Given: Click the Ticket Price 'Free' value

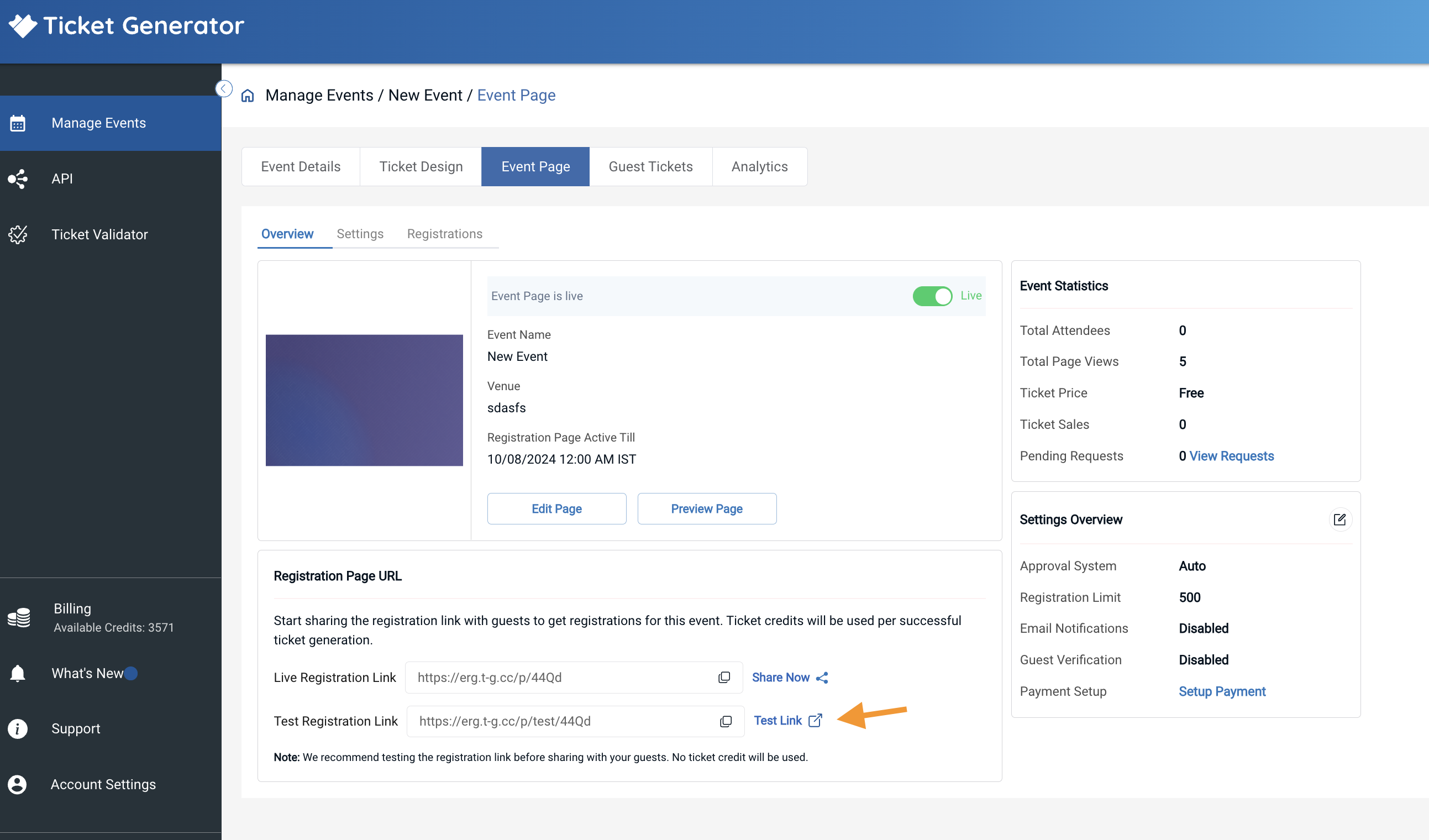Looking at the screenshot, I should click(1191, 393).
